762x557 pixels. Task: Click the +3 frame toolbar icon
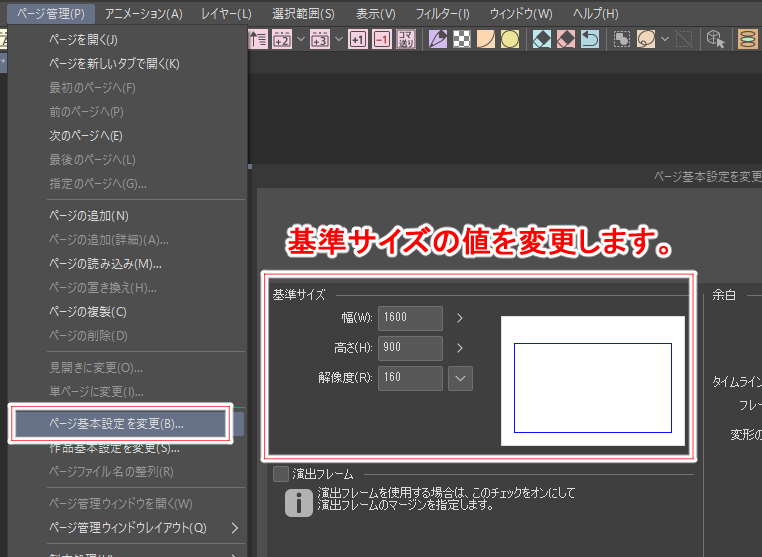click(x=320, y=39)
